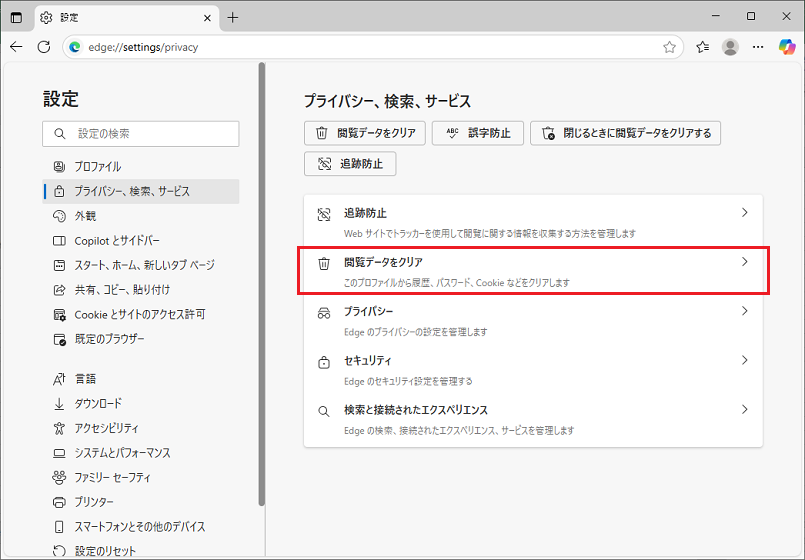Open 共有、コピー、貼り付け settings
Screen dimensions: 805x560
(141, 290)
